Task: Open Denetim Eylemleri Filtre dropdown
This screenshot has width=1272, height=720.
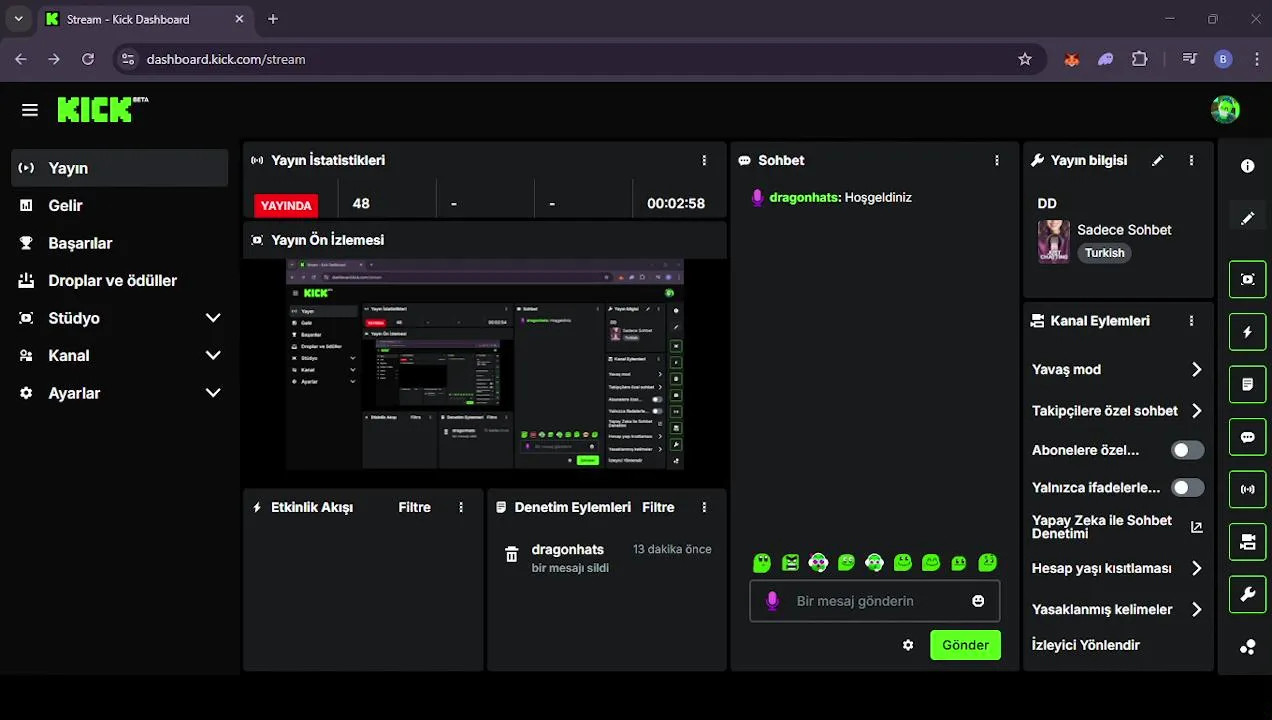Action: tap(658, 507)
